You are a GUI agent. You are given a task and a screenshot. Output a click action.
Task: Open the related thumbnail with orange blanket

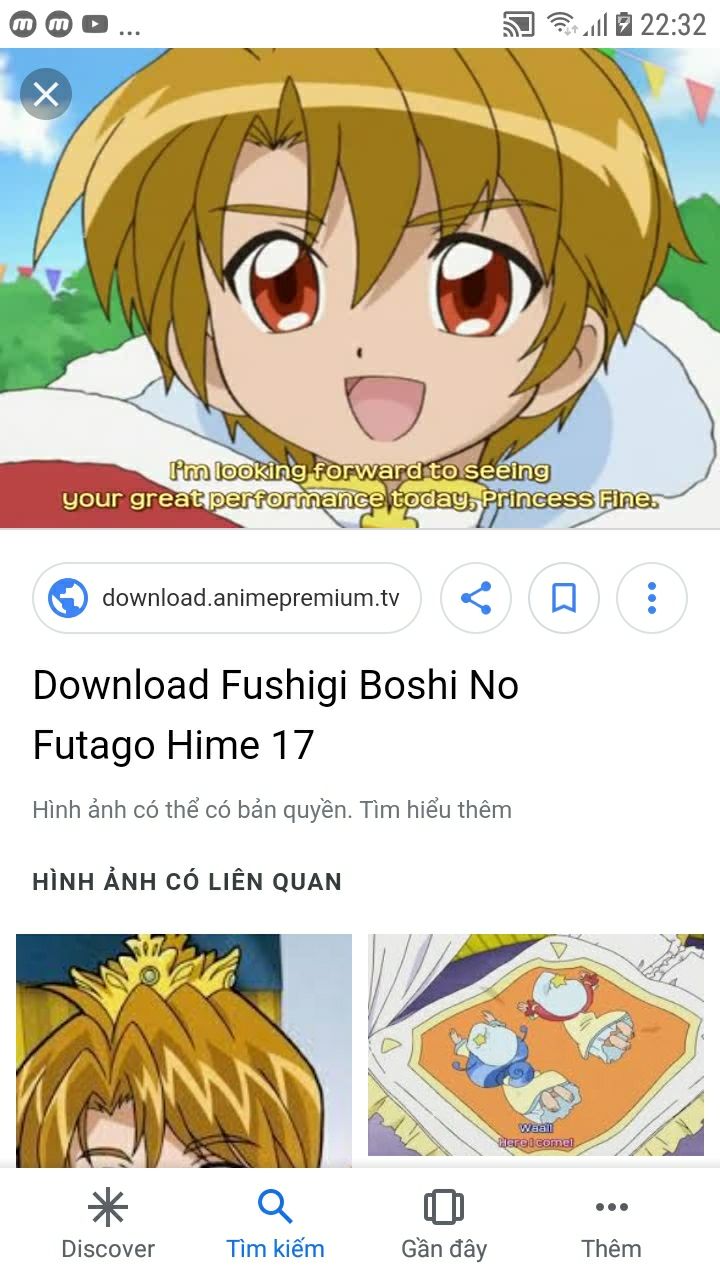tap(536, 1045)
